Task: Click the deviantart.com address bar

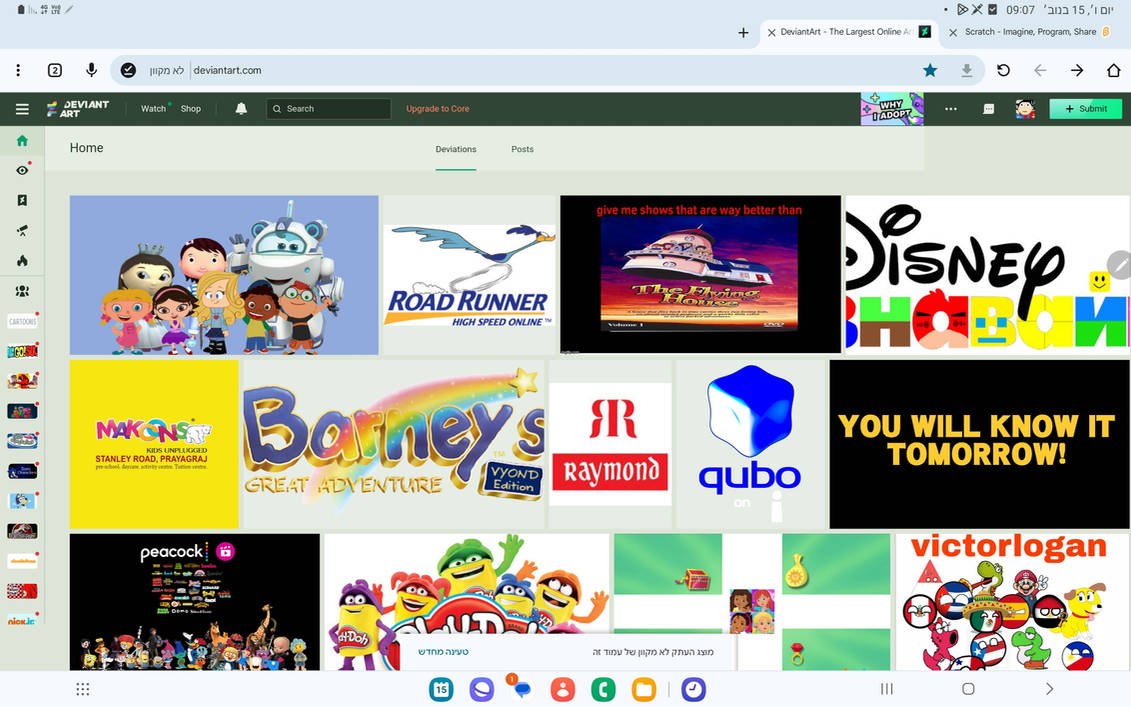Action: tap(548, 70)
